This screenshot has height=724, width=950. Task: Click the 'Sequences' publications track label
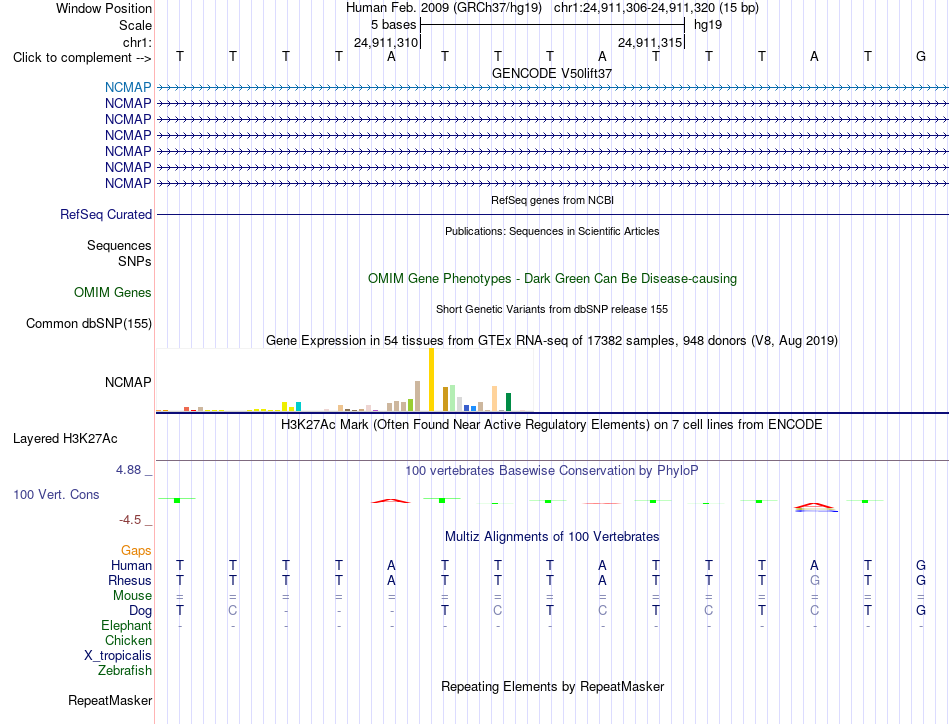119,245
